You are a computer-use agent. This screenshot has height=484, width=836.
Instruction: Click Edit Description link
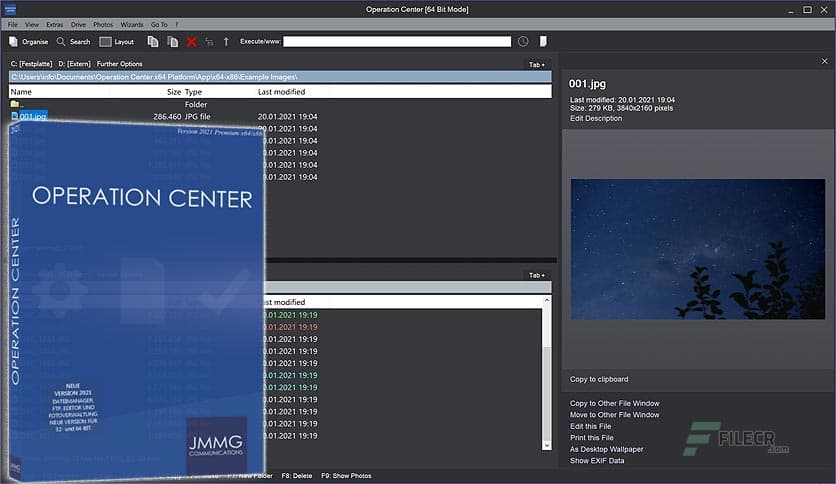596,118
